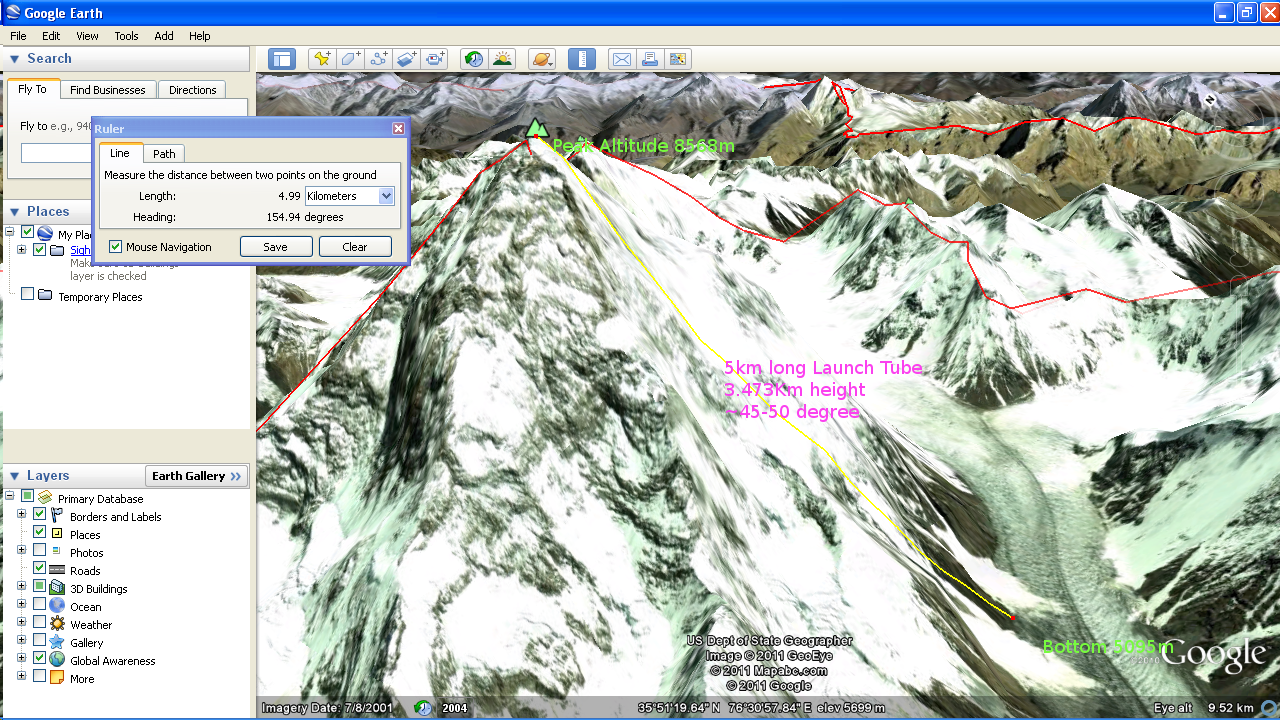The image size is (1280, 720).
Task: Add an image overlay from the toolbar
Action: [406, 59]
